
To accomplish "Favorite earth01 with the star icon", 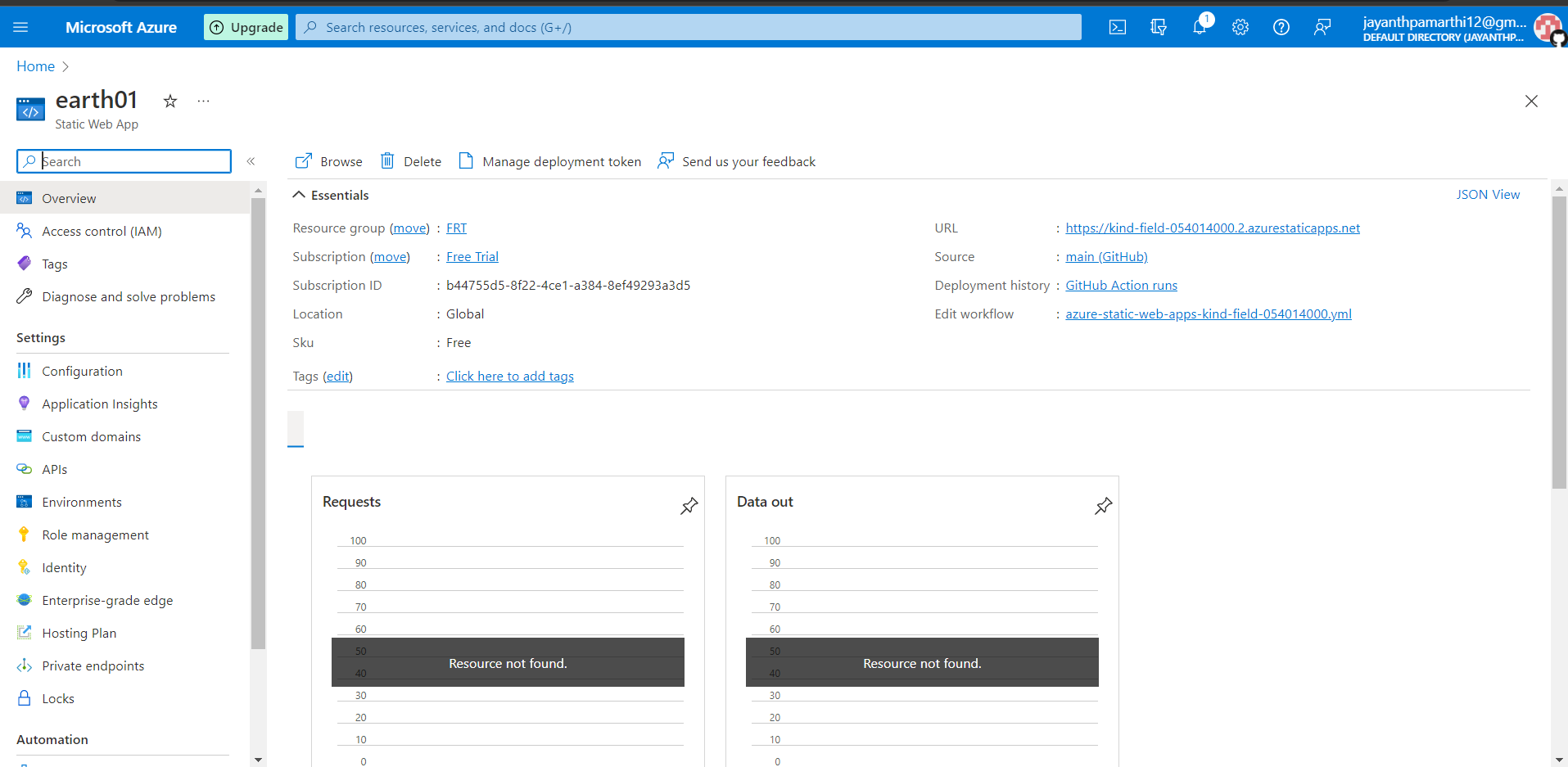I will 169,101.
